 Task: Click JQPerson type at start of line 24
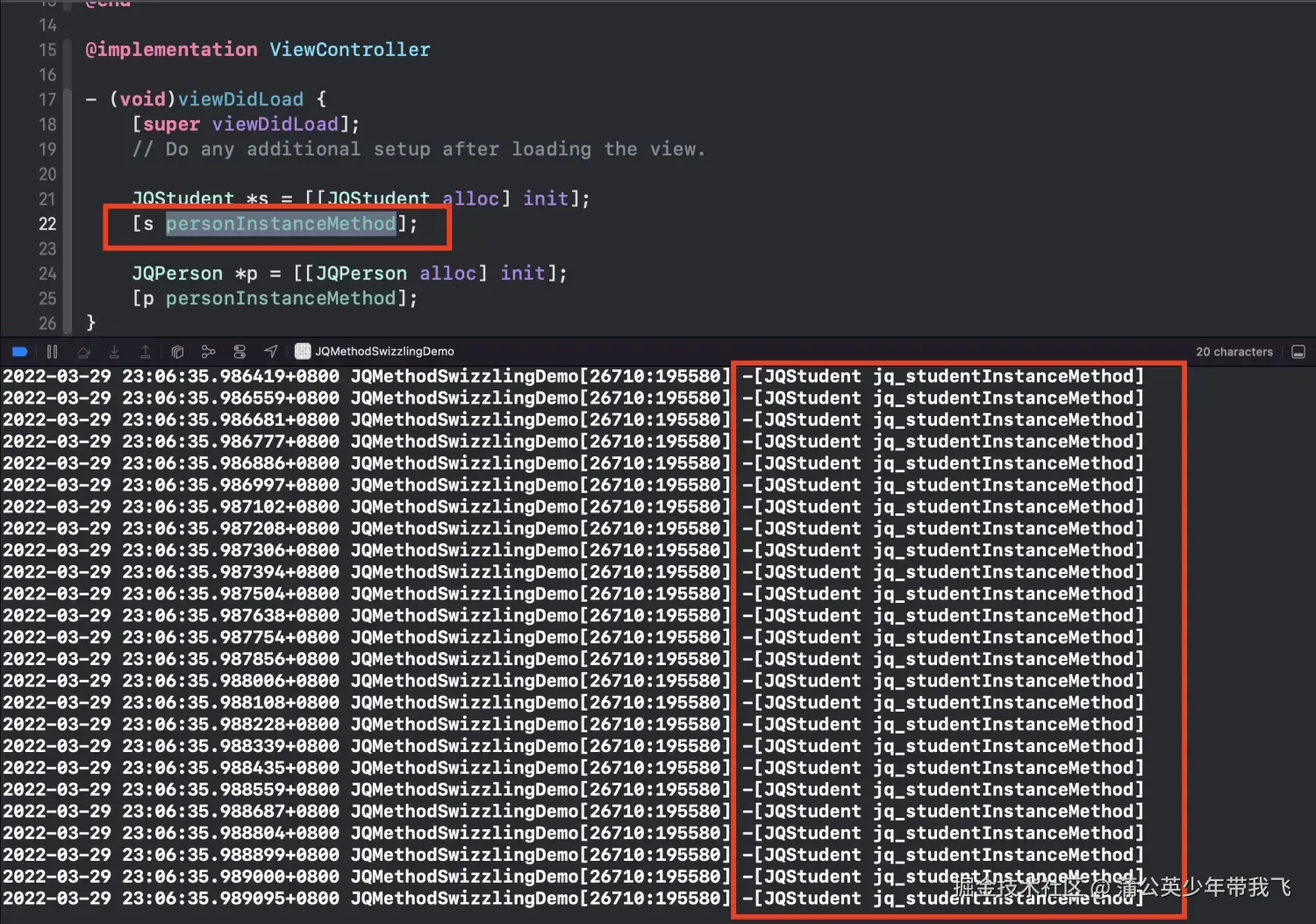(177, 274)
